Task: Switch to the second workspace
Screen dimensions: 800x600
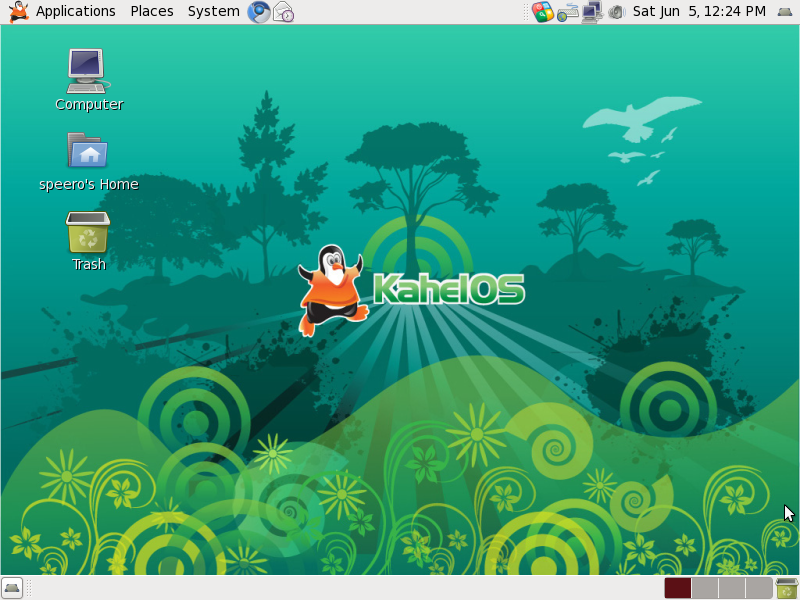Action: [x=703, y=587]
